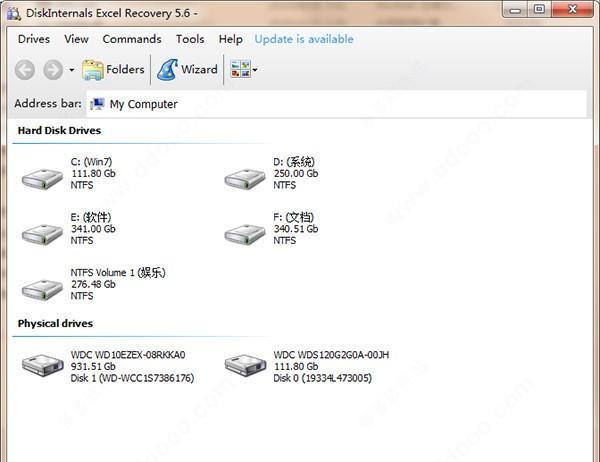The image size is (600, 462).
Task: Click the C: (Win7) drive label
Action: tap(91, 162)
